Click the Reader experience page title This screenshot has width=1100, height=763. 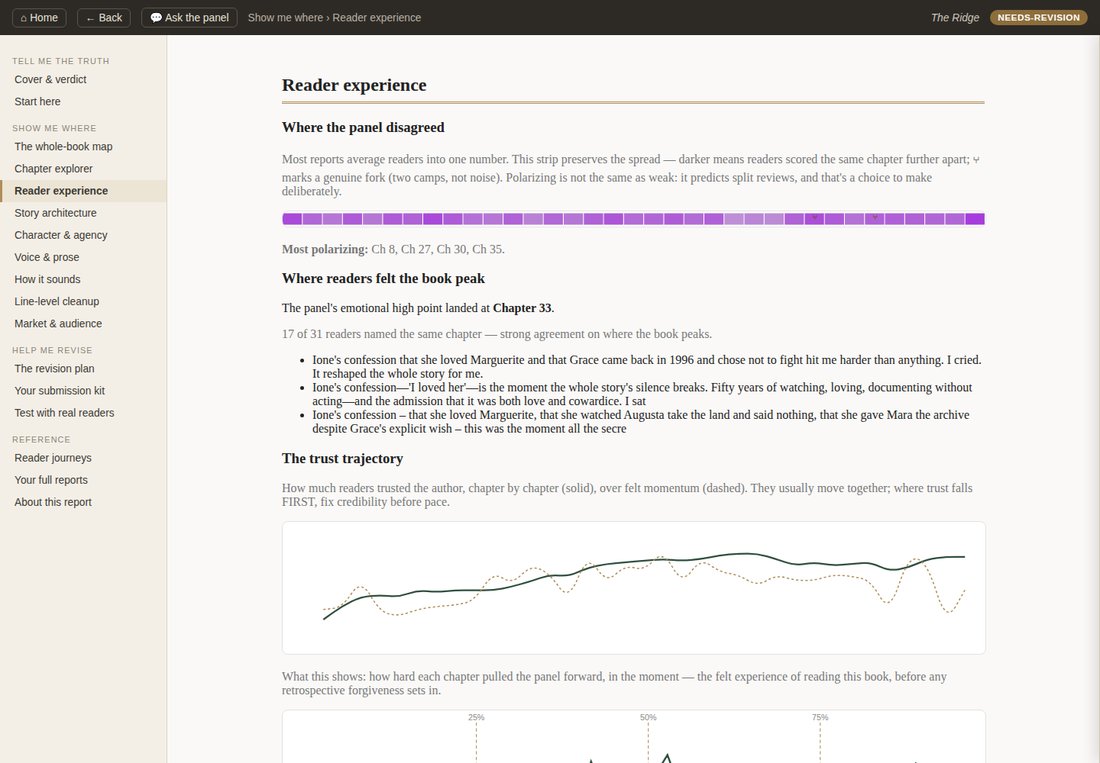click(x=354, y=85)
